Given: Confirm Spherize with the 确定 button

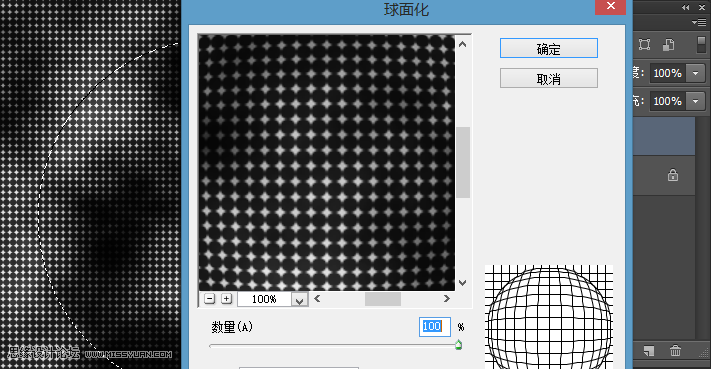Looking at the screenshot, I should [x=549, y=48].
